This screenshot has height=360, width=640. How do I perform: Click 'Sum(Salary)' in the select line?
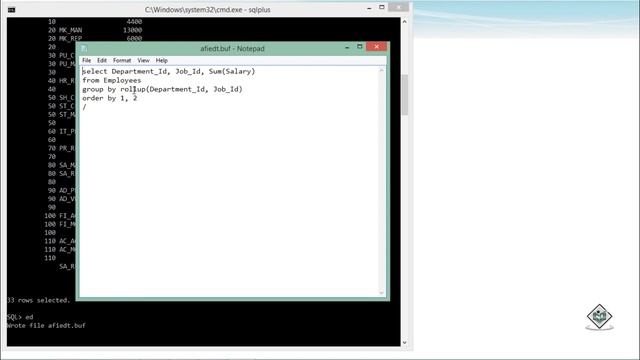pos(232,71)
